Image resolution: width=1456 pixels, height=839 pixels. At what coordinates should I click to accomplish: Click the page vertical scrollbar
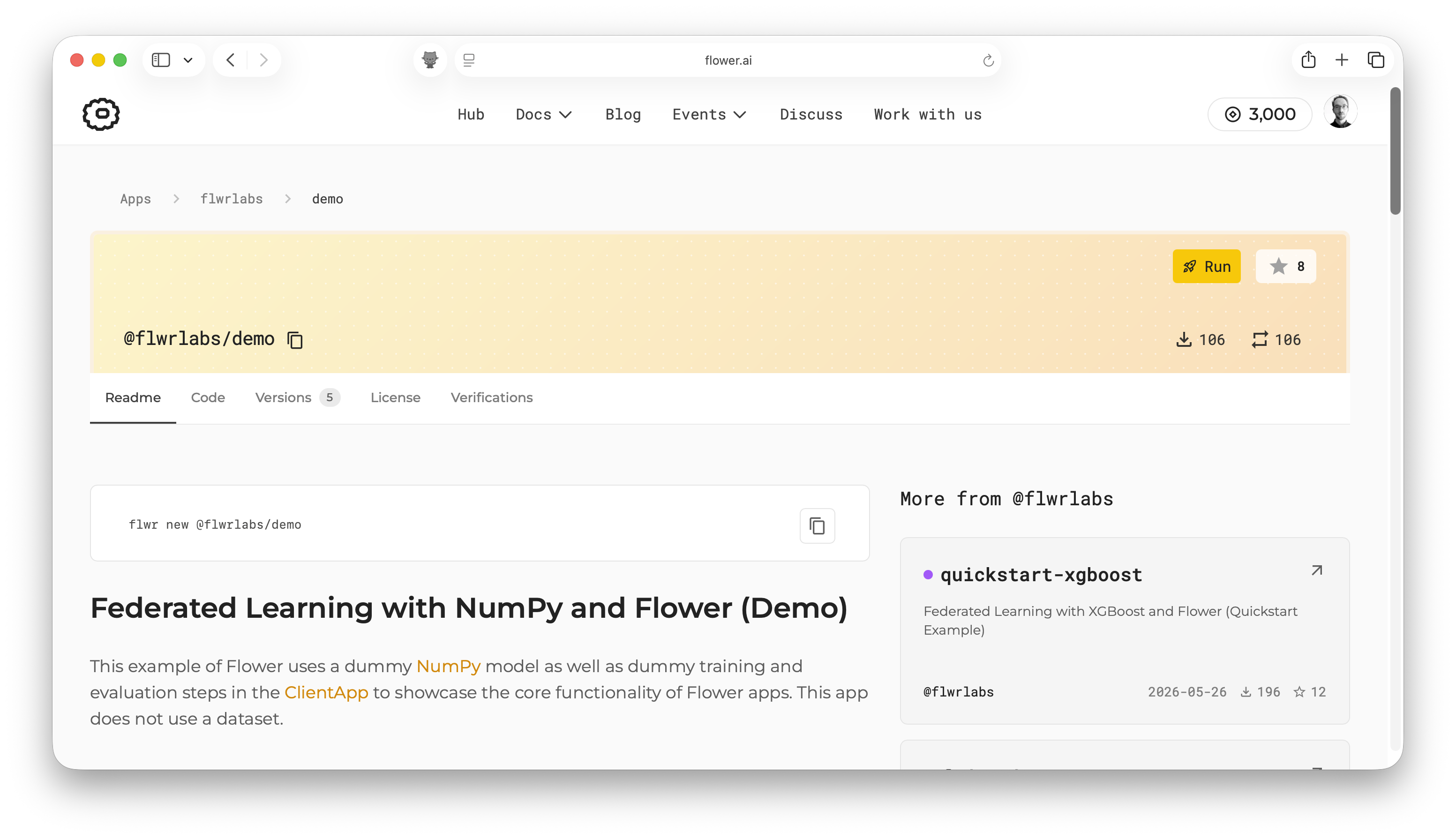coord(1395,151)
